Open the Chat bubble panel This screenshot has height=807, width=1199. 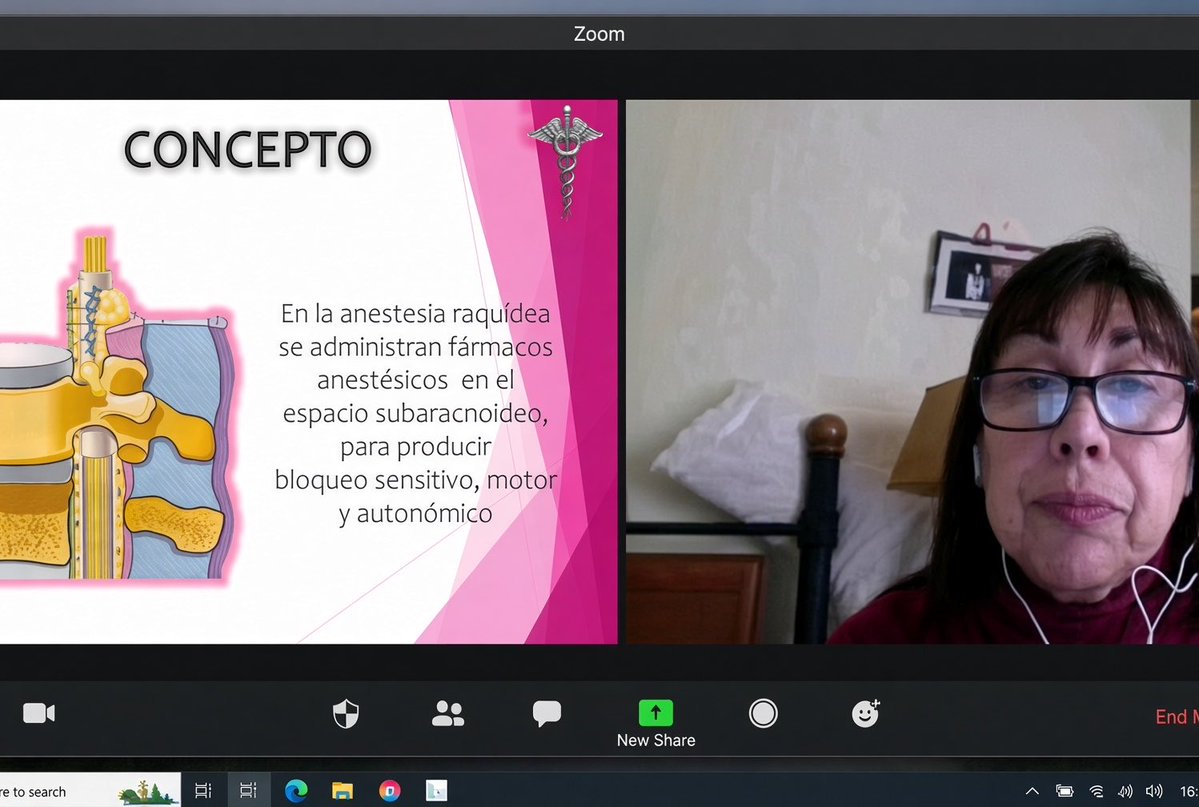pyautogui.click(x=547, y=714)
